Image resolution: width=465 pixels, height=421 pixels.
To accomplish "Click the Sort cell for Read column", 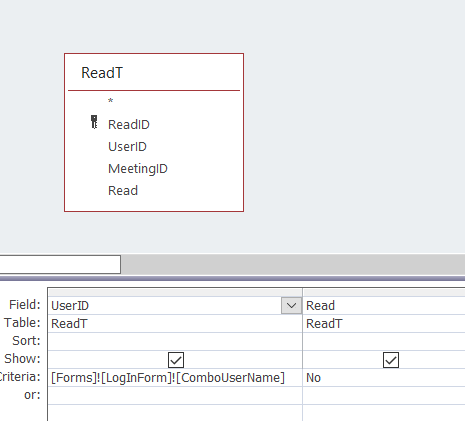I will coord(384,342).
